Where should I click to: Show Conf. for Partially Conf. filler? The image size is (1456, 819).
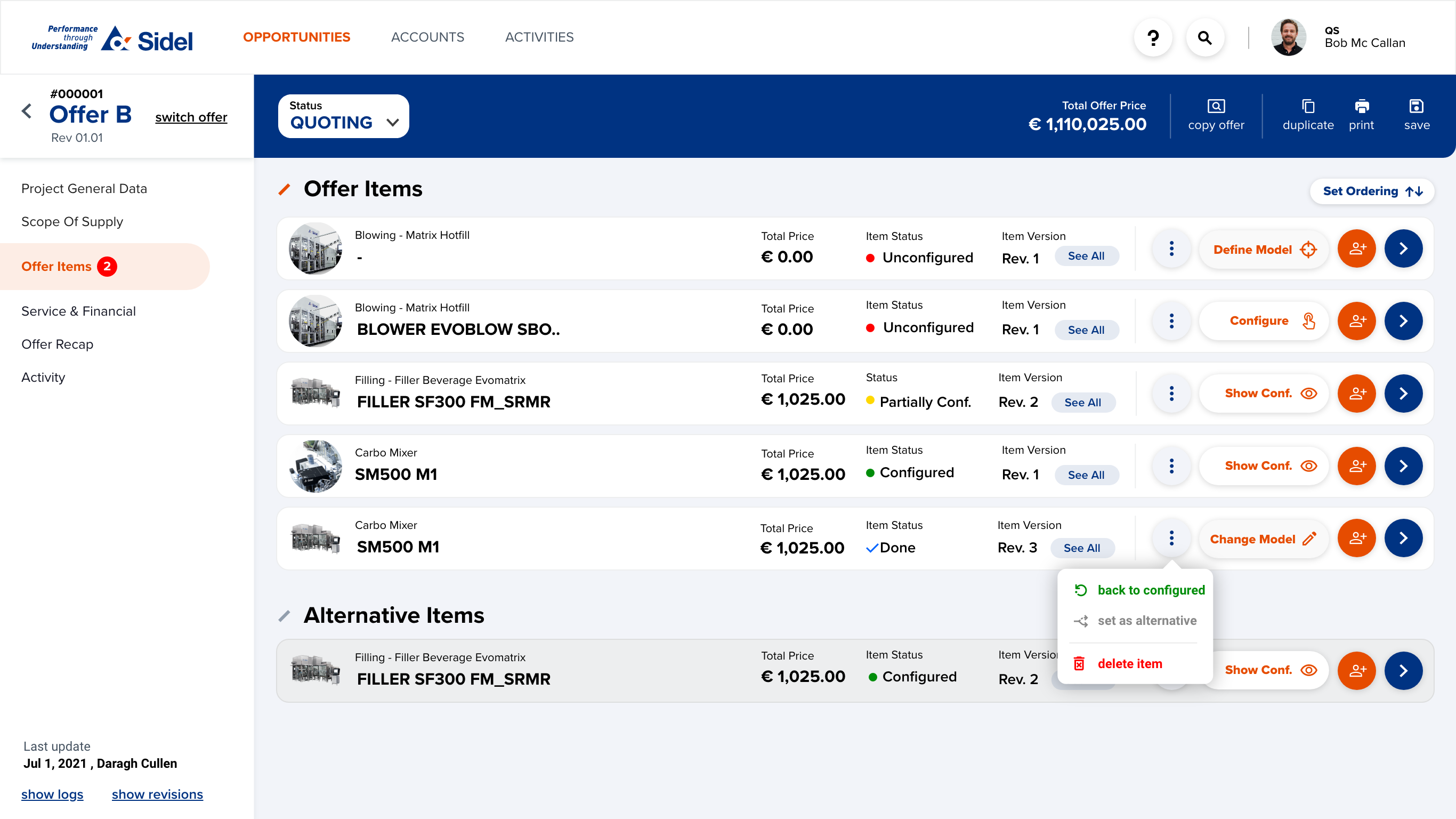pos(1264,393)
